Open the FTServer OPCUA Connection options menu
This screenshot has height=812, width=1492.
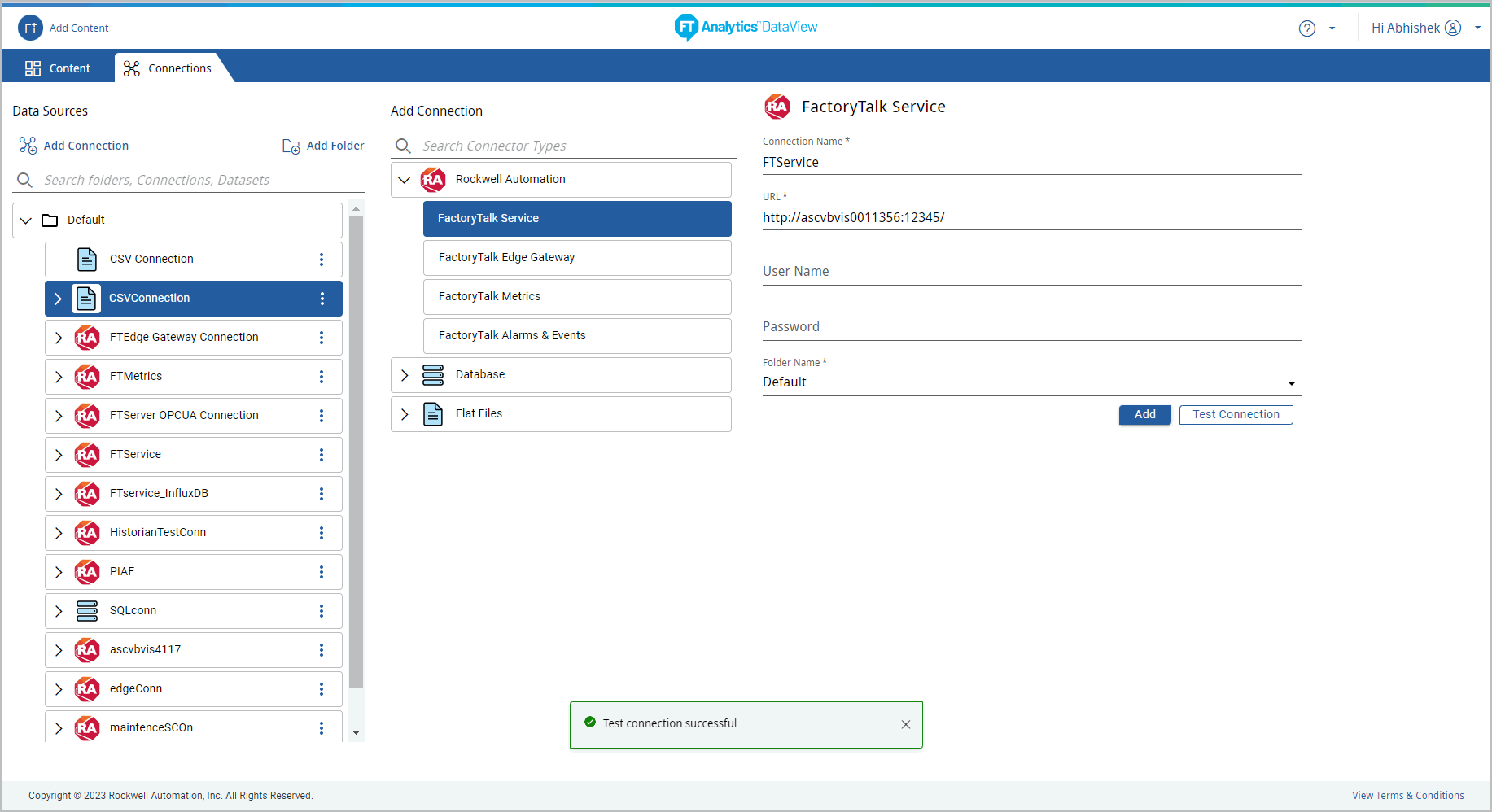[322, 415]
